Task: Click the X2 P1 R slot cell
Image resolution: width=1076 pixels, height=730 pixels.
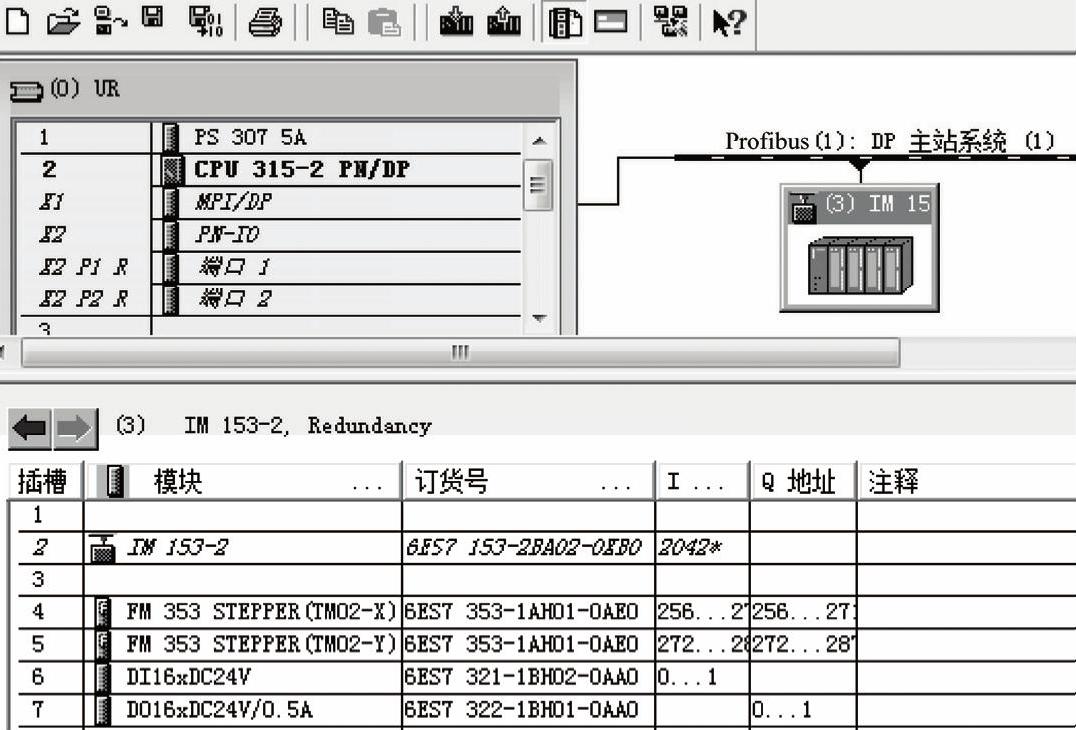Action: tap(83, 267)
